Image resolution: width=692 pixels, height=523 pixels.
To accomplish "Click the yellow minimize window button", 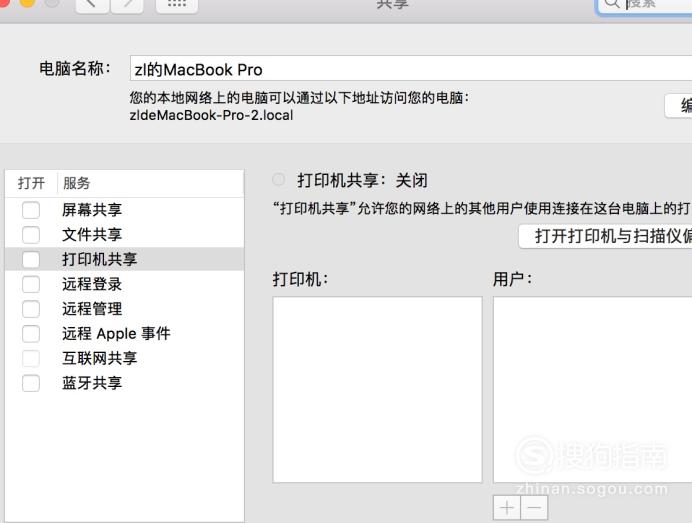I will point(27,3).
